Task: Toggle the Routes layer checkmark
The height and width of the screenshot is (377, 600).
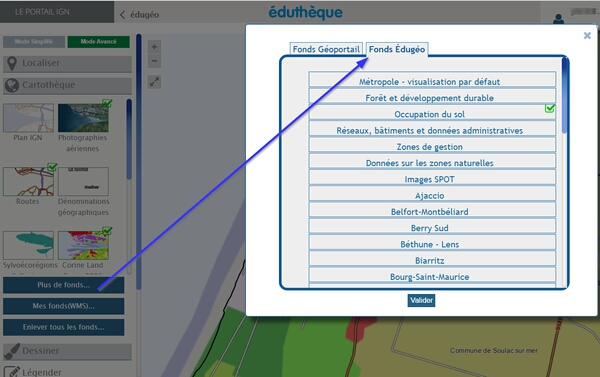Action: click(52, 167)
